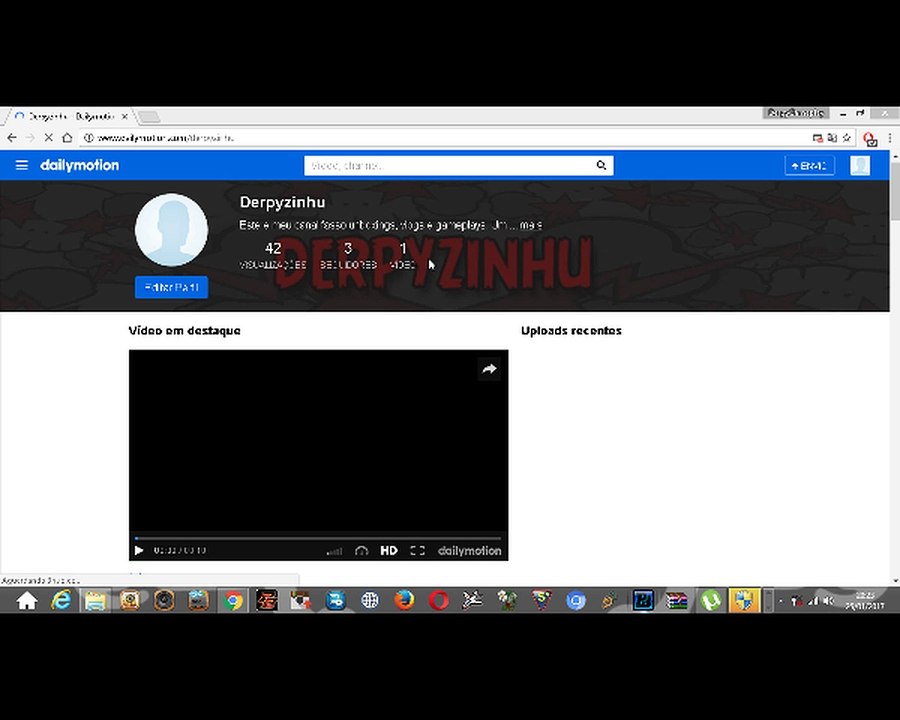This screenshot has height=720, width=900.
Task: Toggle HD quality in the player
Action: point(389,551)
